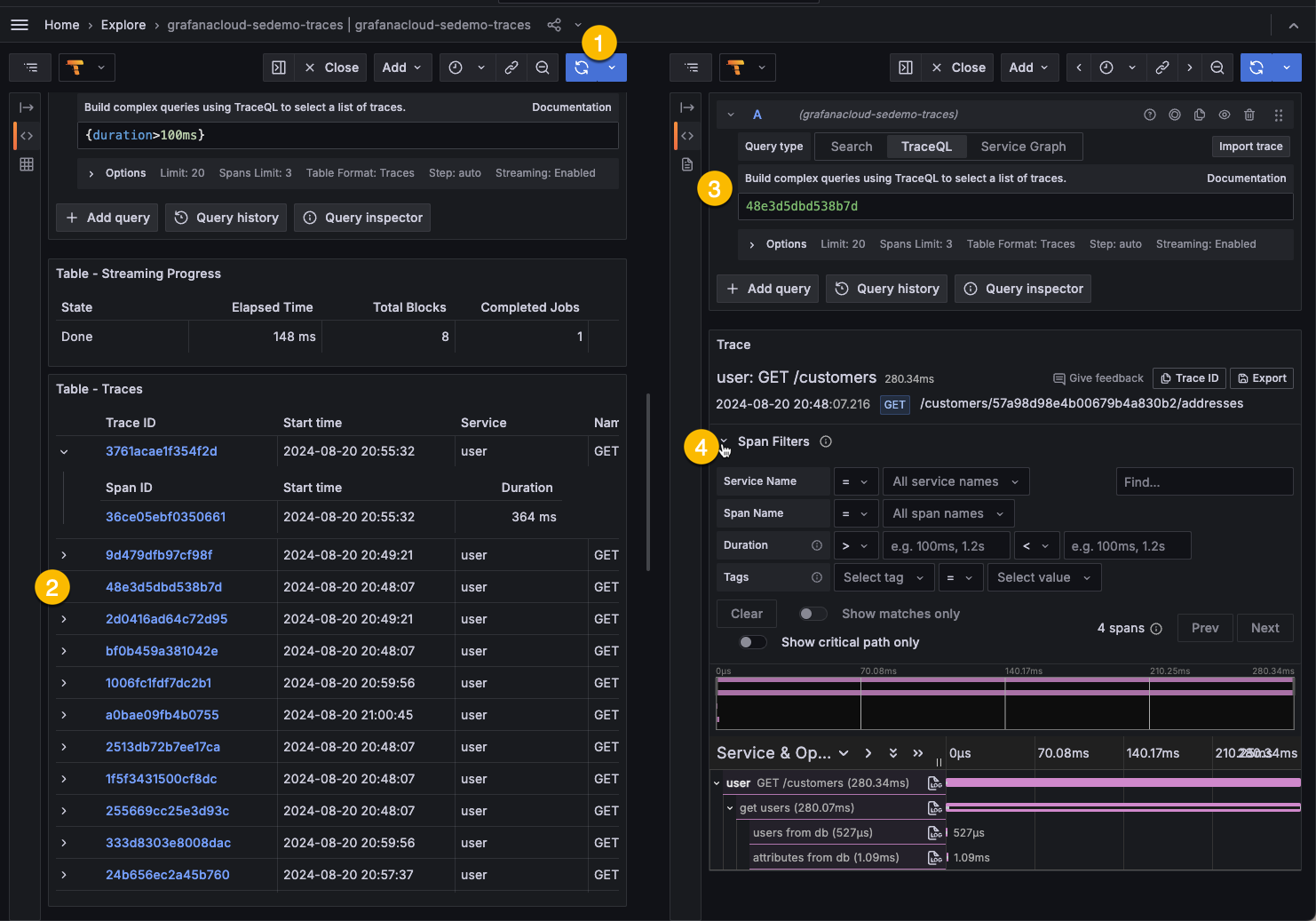The width and height of the screenshot is (1316, 921).
Task: Switch to the Service Graph tab
Action: [x=1023, y=147]
